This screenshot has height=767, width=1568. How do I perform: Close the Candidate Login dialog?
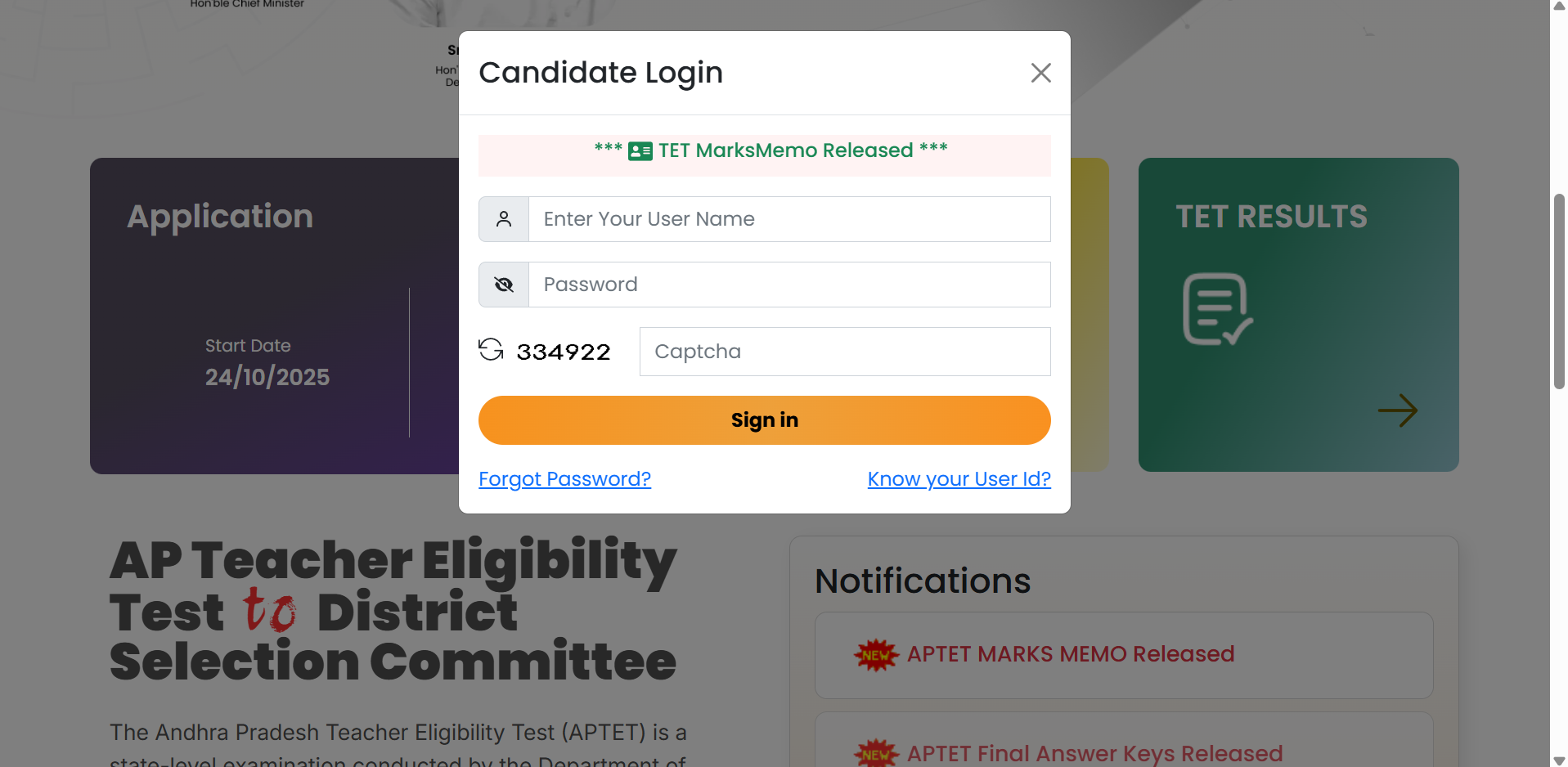click(1040, 73)
